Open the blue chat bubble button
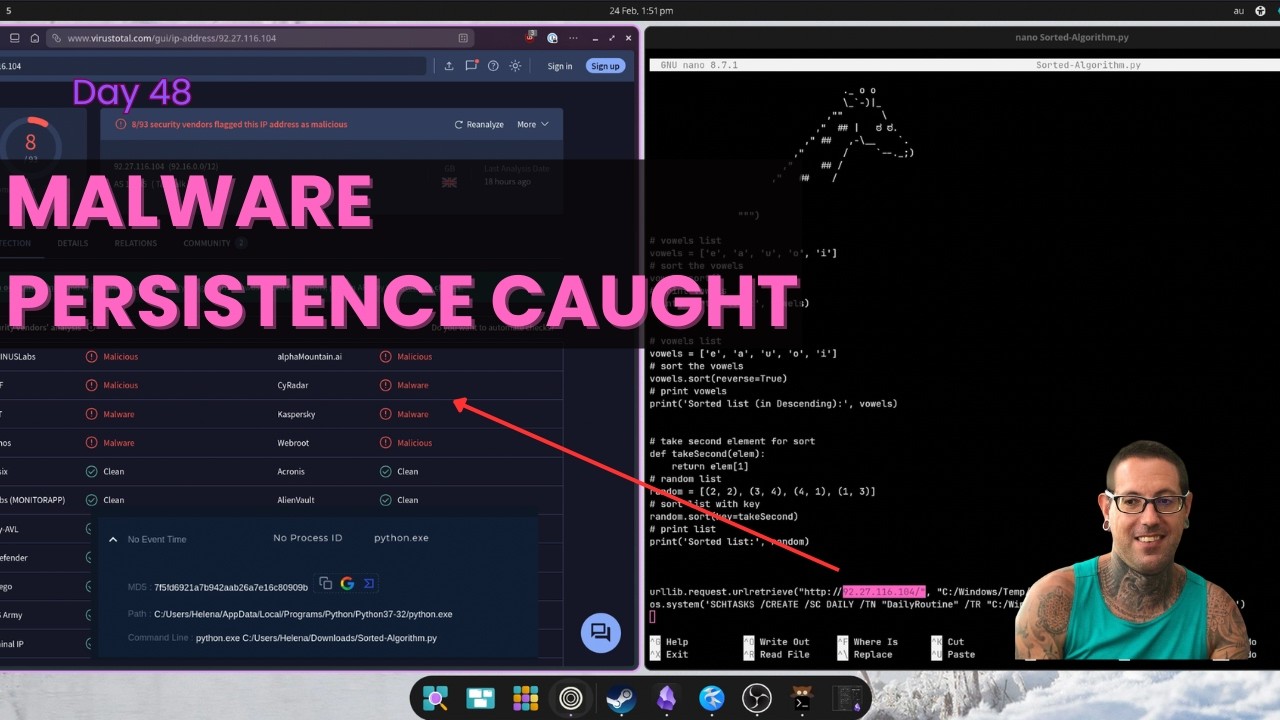 (600, 633)
